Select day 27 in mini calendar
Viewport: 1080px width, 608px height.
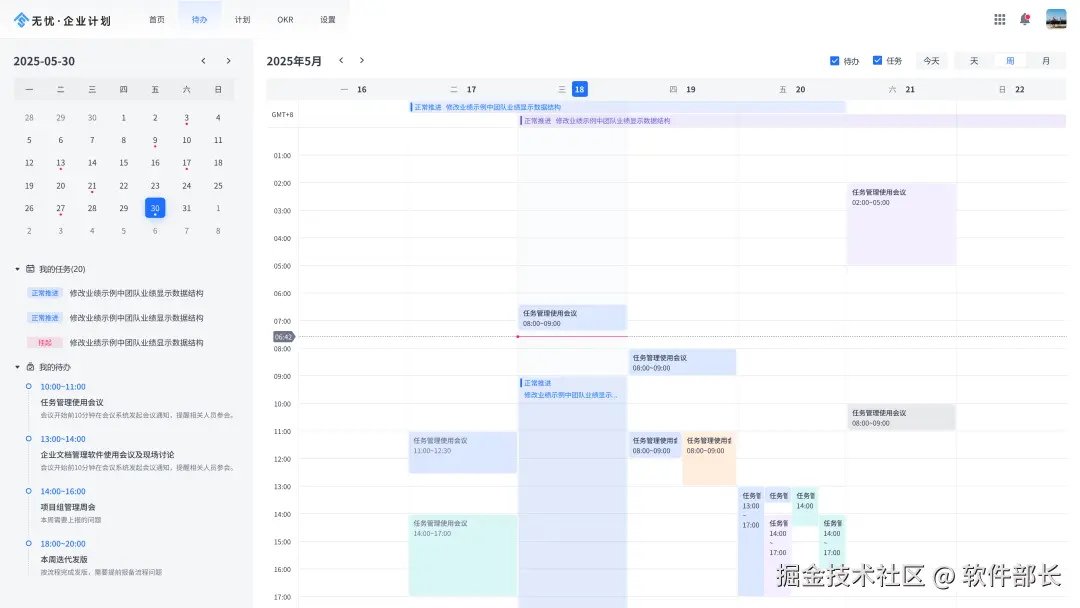click(x=61, y=208)
